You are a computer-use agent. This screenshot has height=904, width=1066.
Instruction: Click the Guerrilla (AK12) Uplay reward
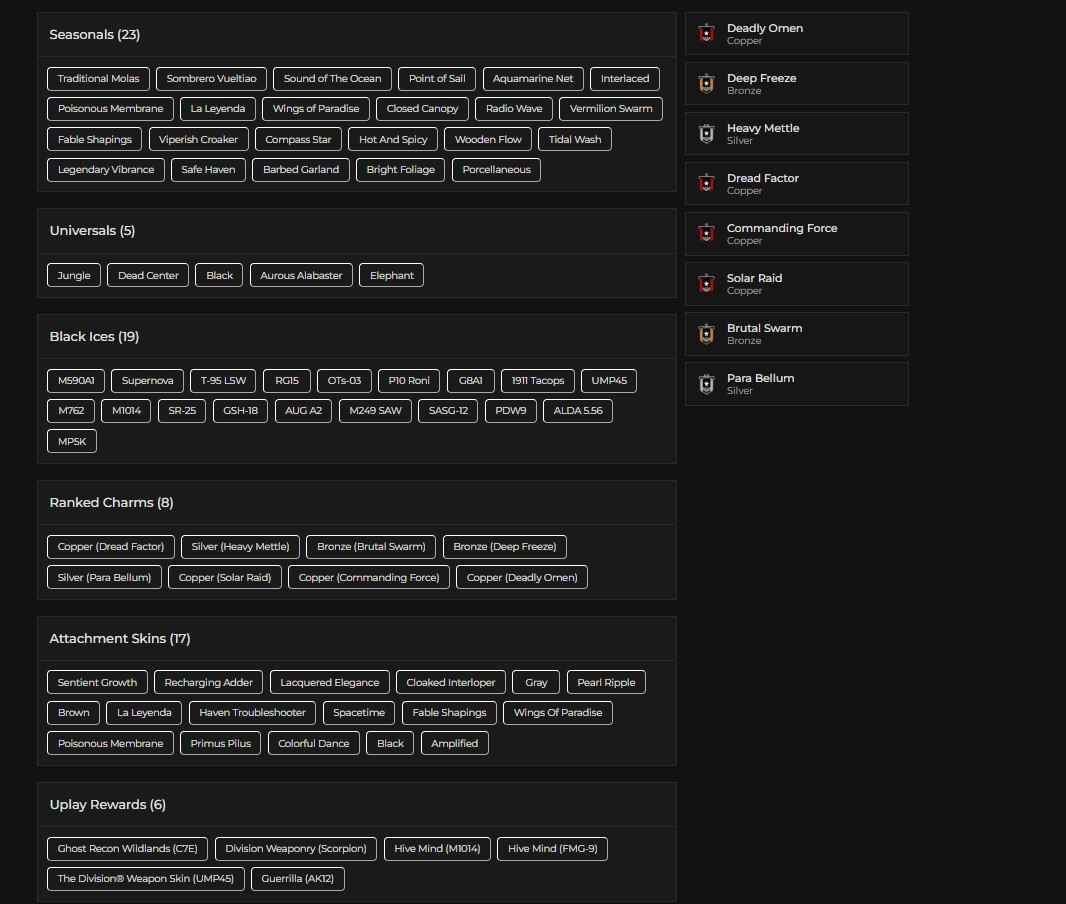pos(297,879)
